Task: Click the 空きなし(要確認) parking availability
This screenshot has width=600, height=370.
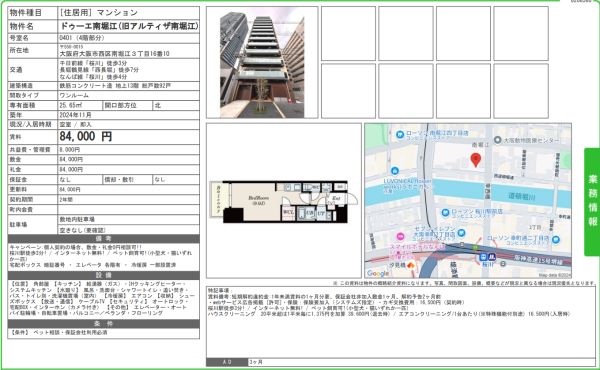Action: pos(82,230)
